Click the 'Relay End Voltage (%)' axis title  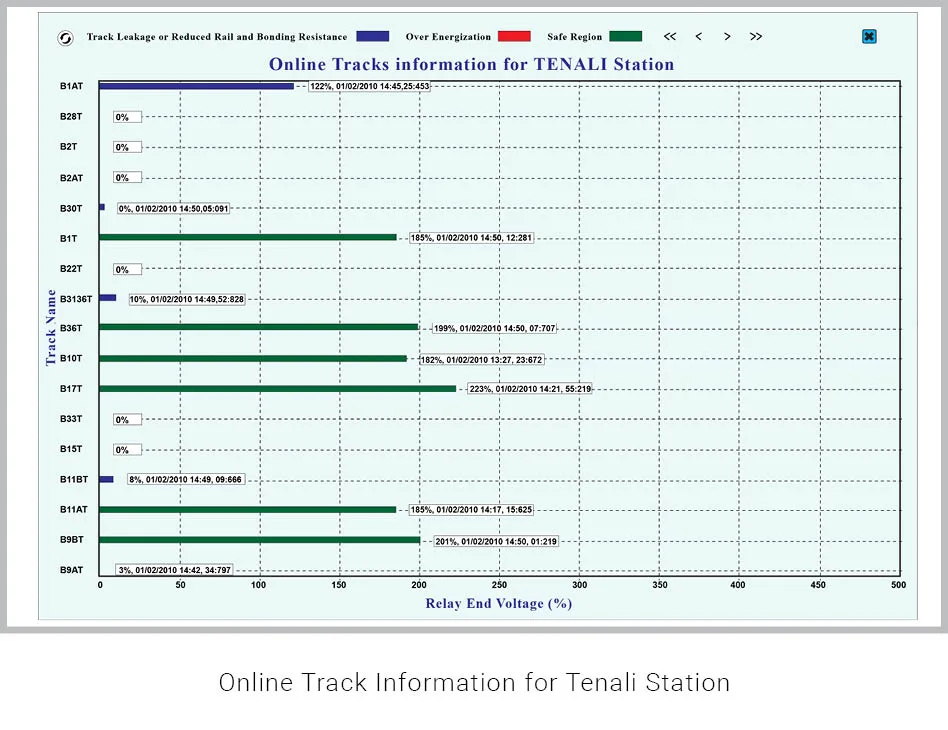499,603
